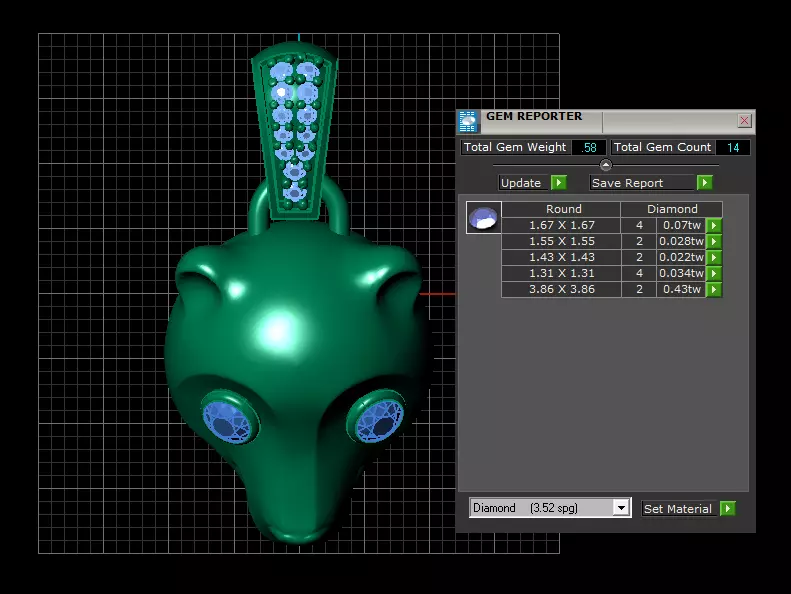Click the slider handle under Total Gem Weight
Viewport: 791px width, 594px height.
pyautogui.click(x=606, y=165)
